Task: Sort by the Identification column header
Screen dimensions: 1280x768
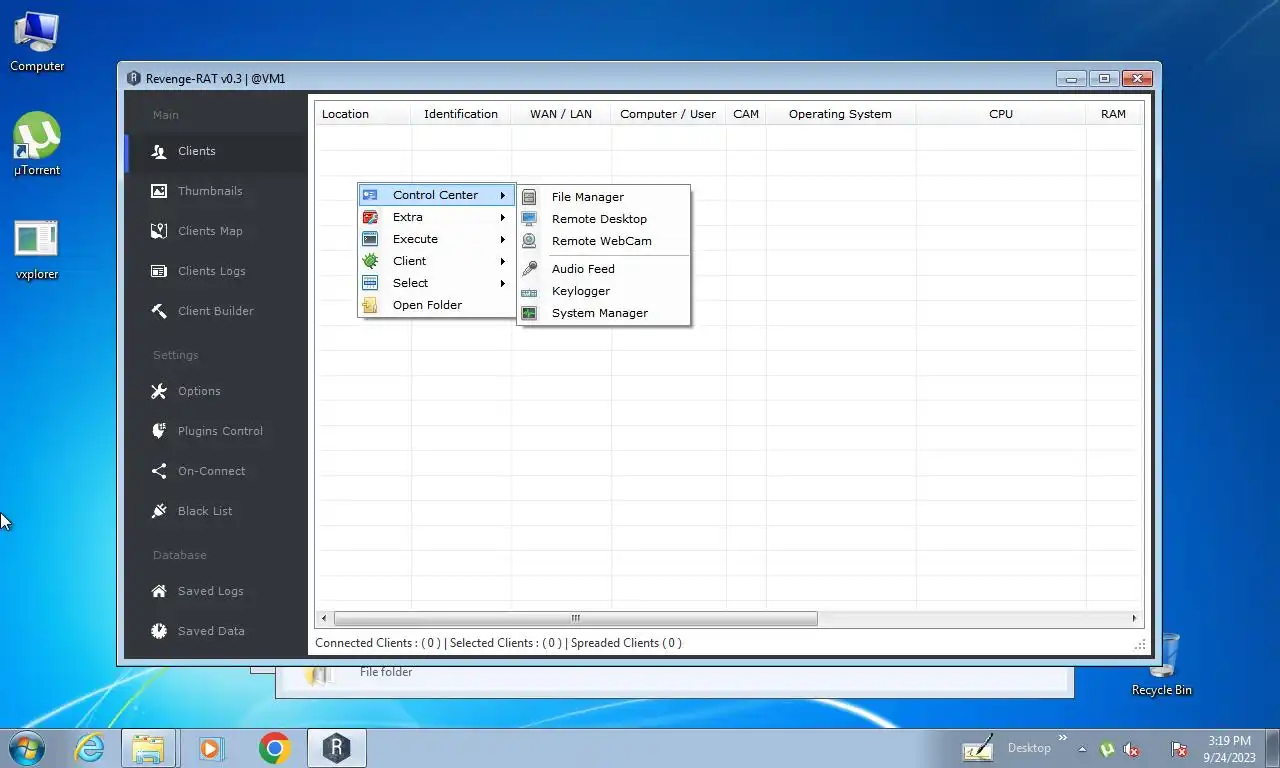Action: pos(461,114)
